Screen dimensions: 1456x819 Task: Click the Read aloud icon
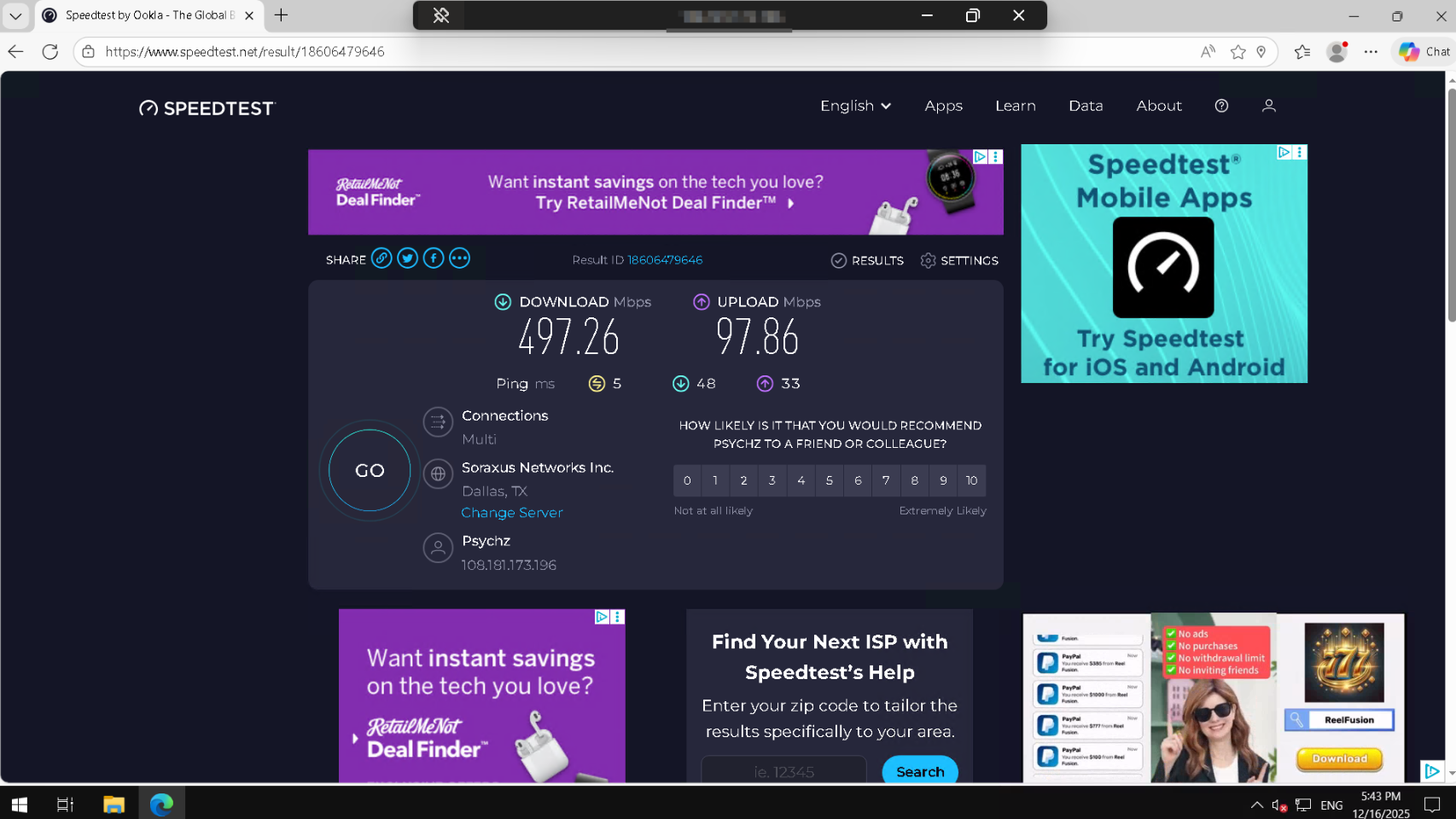pyautogui.click(x=1208, y=52)
